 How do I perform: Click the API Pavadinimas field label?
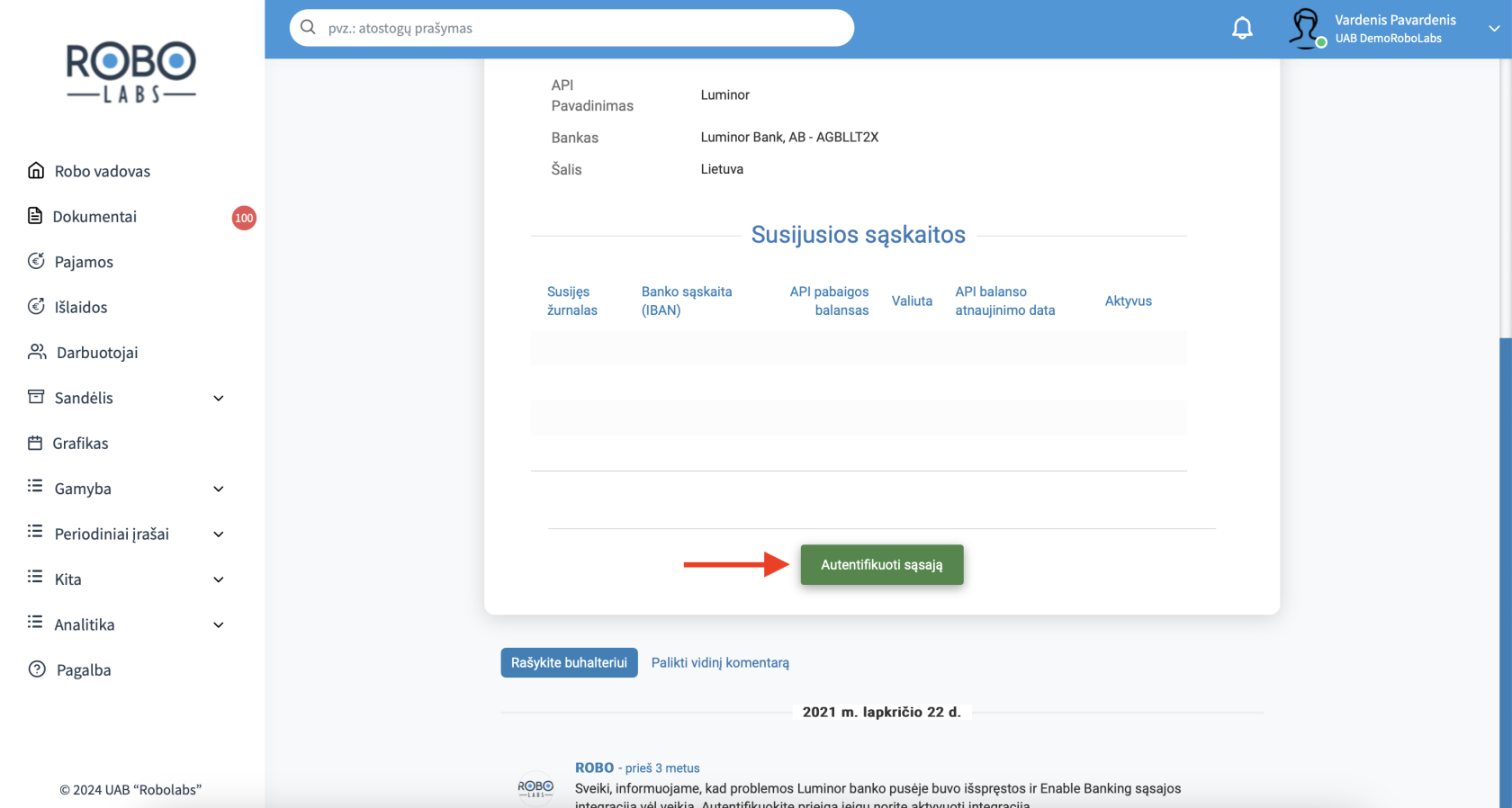(x=592, y=95)
